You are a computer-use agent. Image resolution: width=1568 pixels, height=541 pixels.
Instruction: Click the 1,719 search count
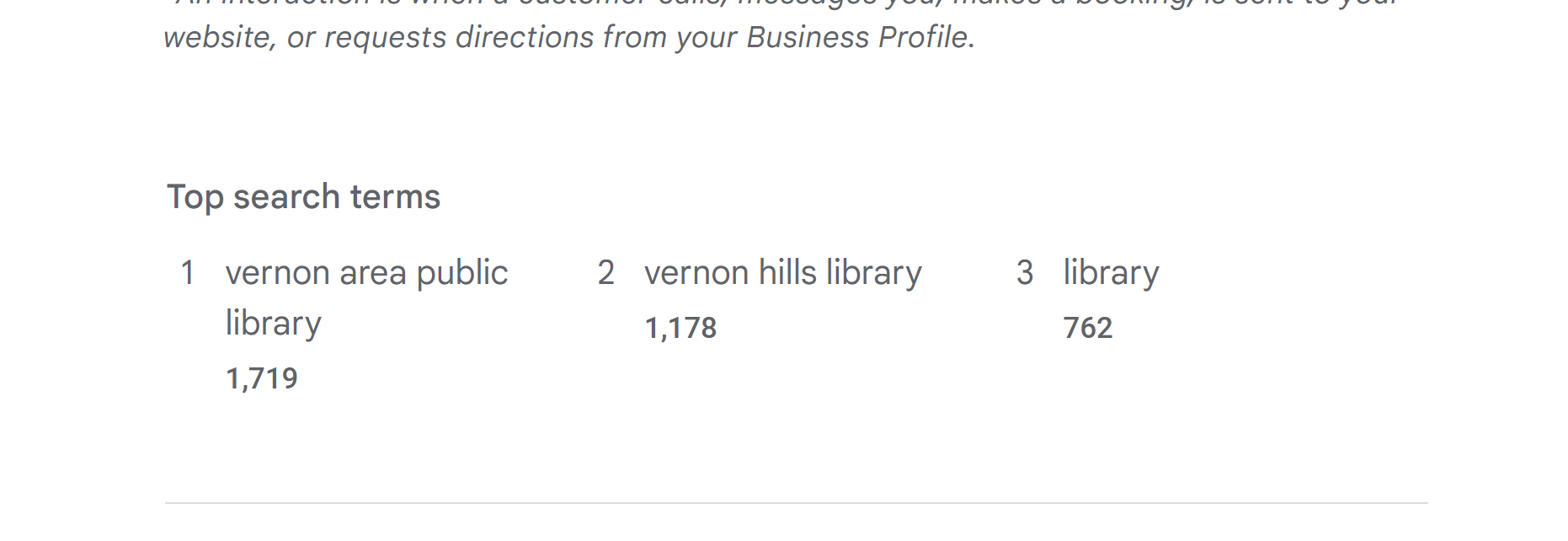[261, 378]
